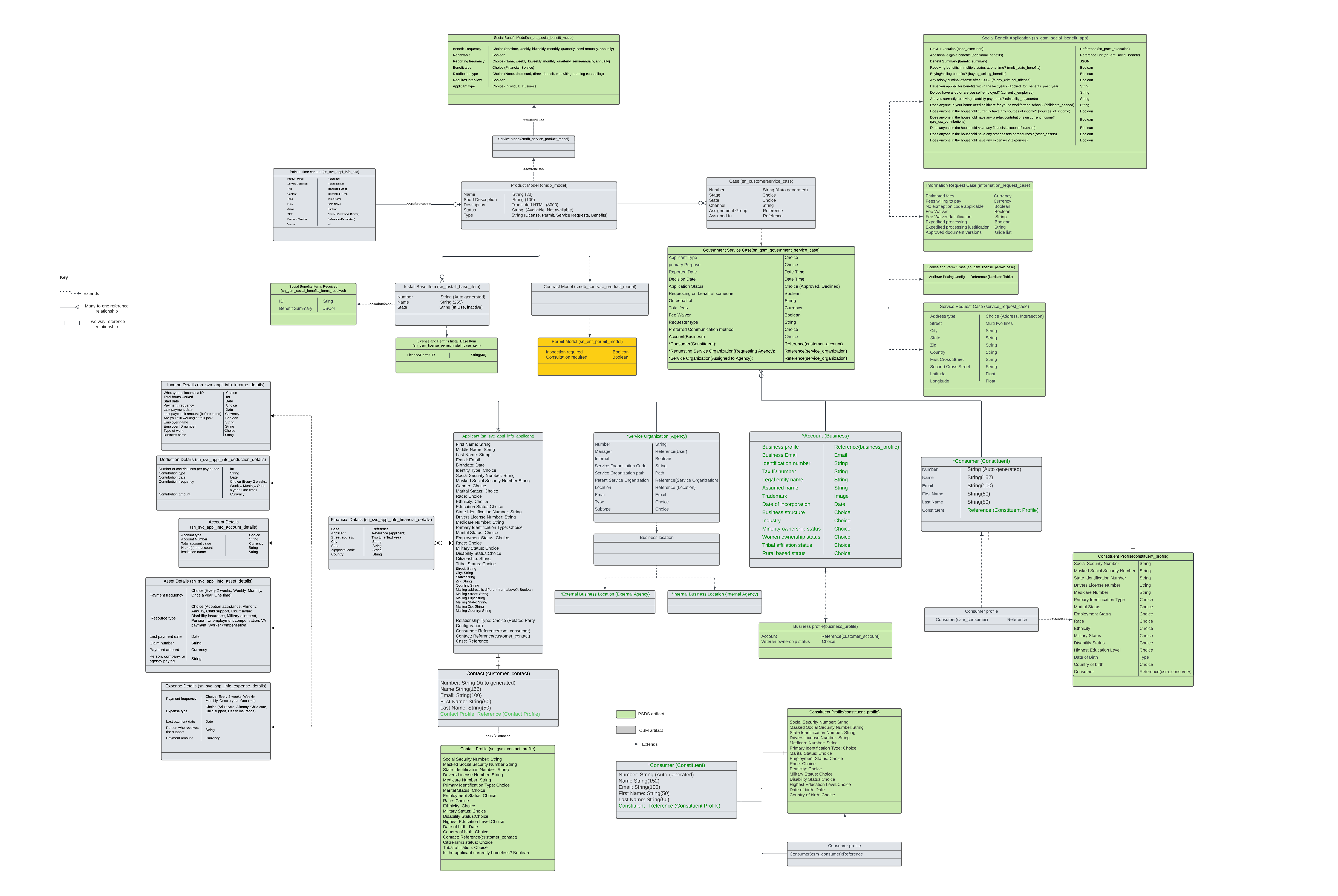Image resolution: width=1338 pixels, height=896 pixels.
Task: Click the External Business Location header
Action: pos(604,594)
